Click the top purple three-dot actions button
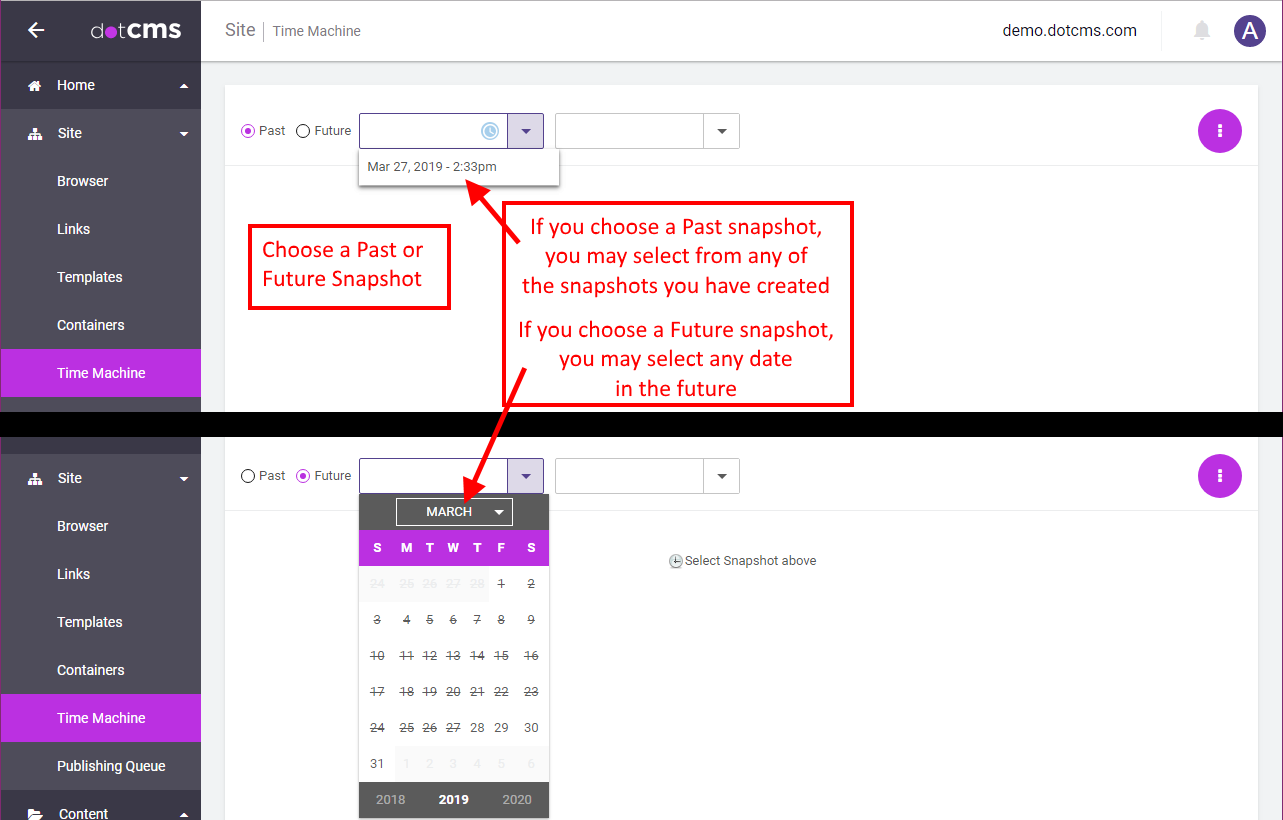 point(1219,131)
